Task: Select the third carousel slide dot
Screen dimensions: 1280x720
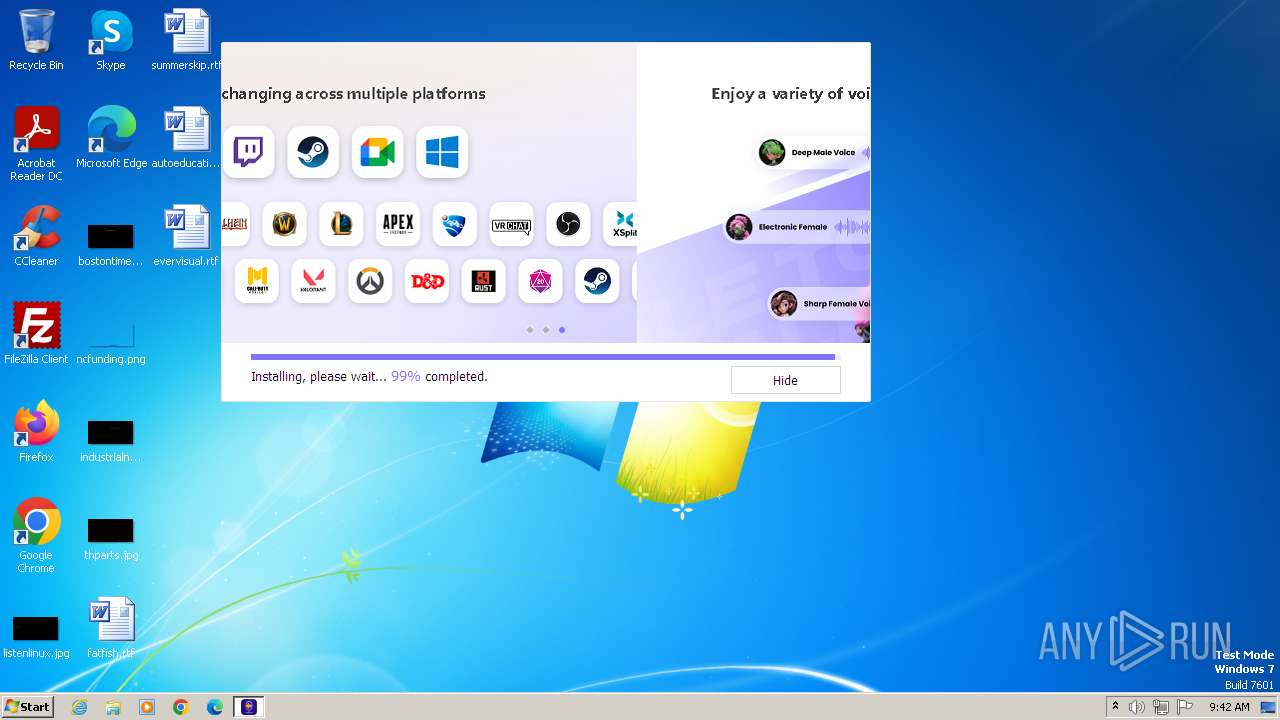Action: tap(561, 330)
